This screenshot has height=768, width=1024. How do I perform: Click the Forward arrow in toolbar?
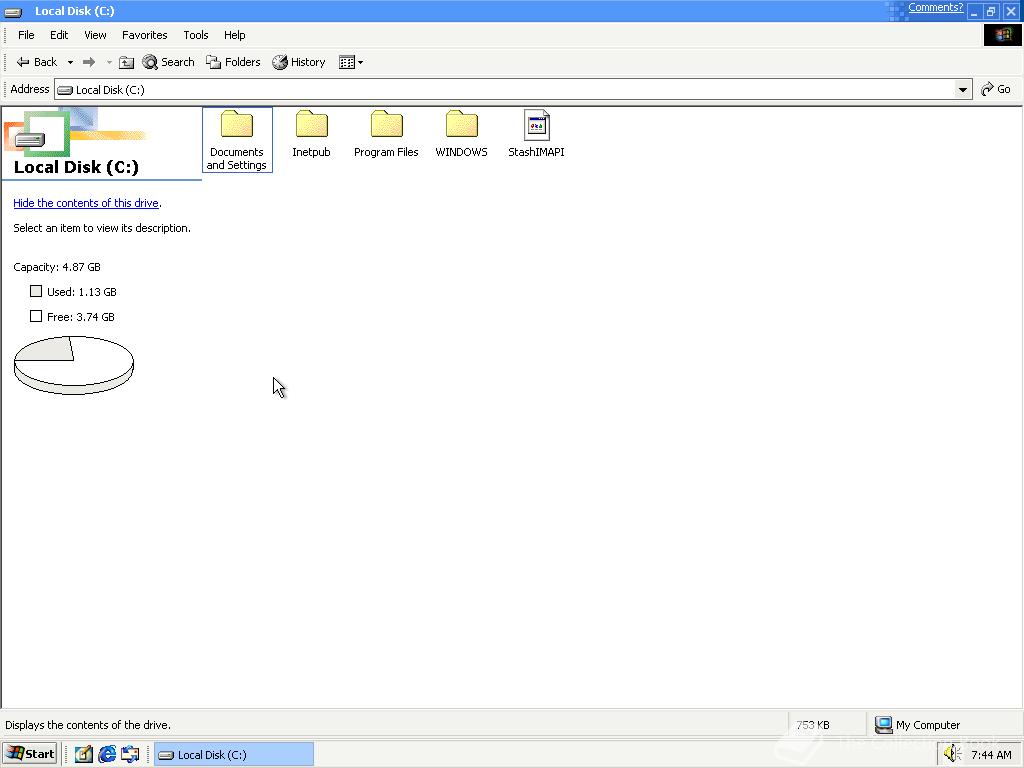(89, 62)
